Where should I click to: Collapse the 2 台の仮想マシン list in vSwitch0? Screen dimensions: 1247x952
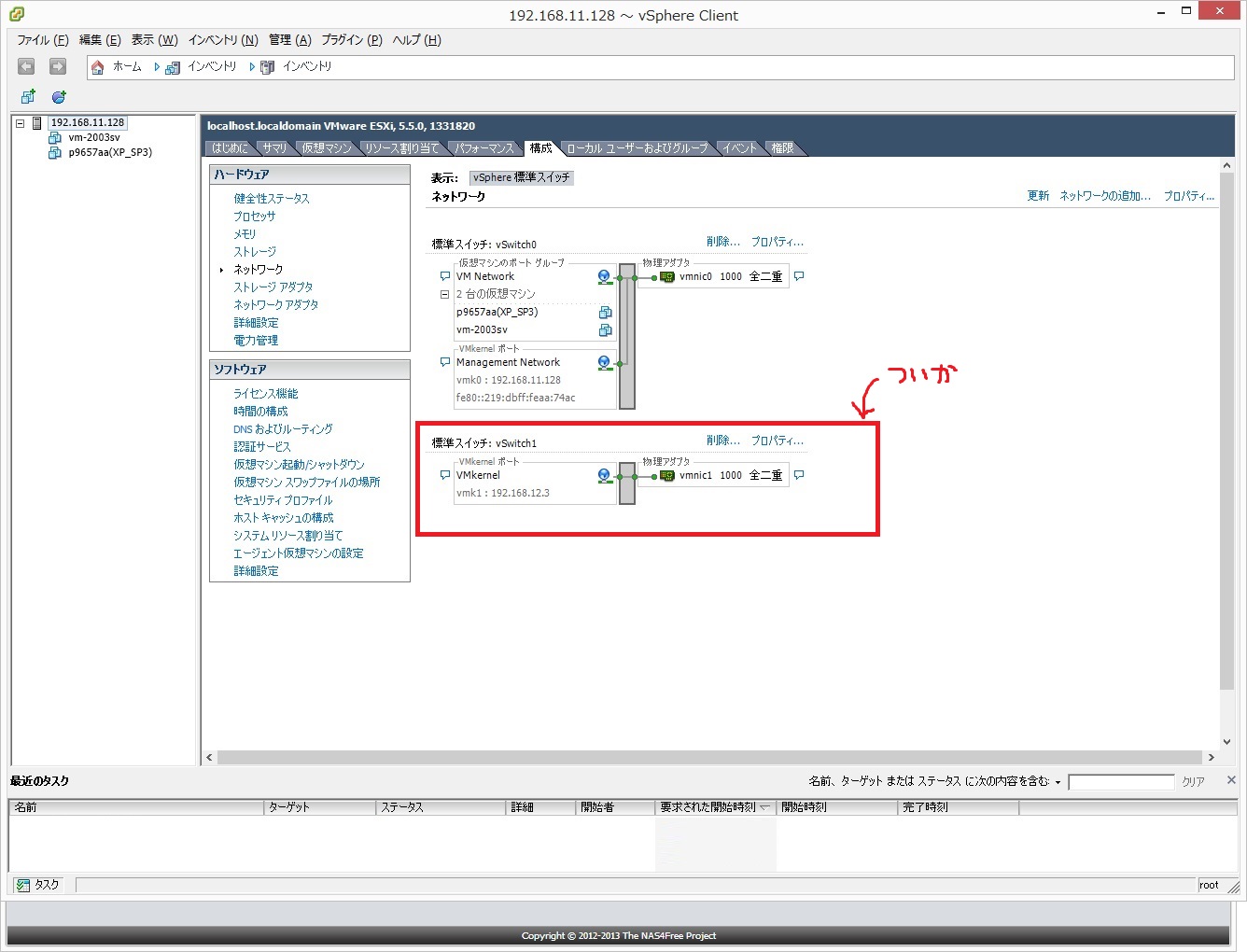click(445, 295)
